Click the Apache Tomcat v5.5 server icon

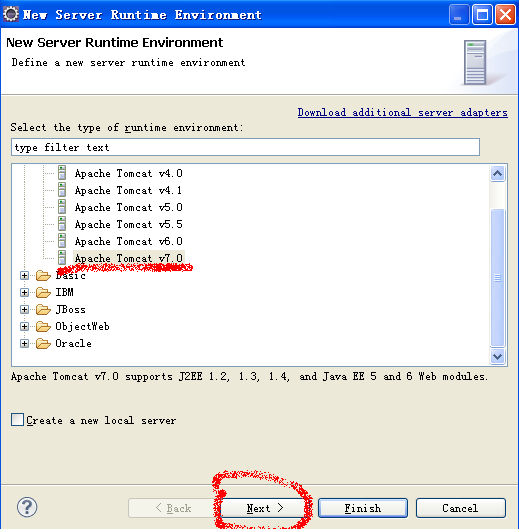62,224
